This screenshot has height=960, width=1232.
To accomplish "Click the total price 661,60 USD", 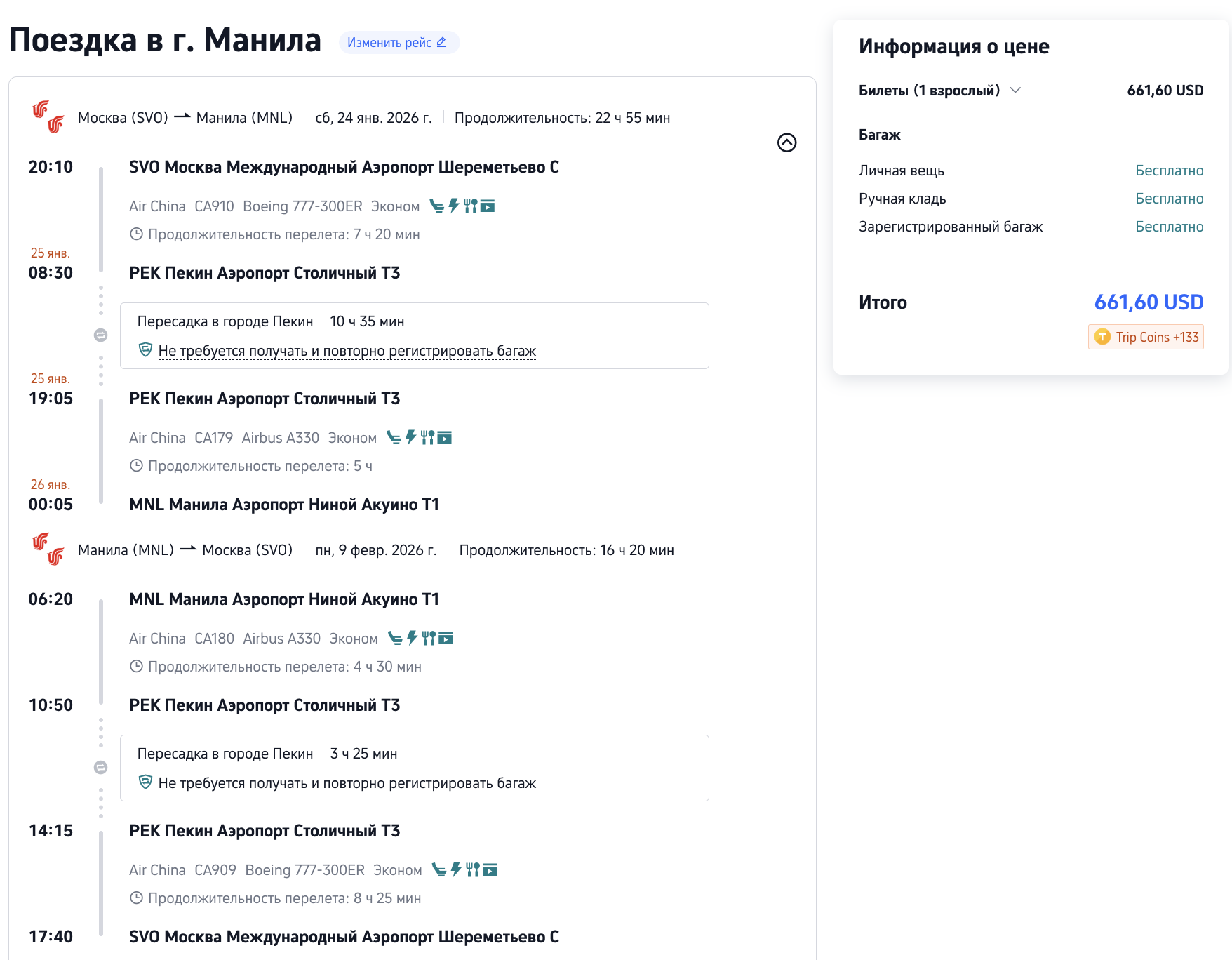I will pyautogui.click(x=1149, y=302).
